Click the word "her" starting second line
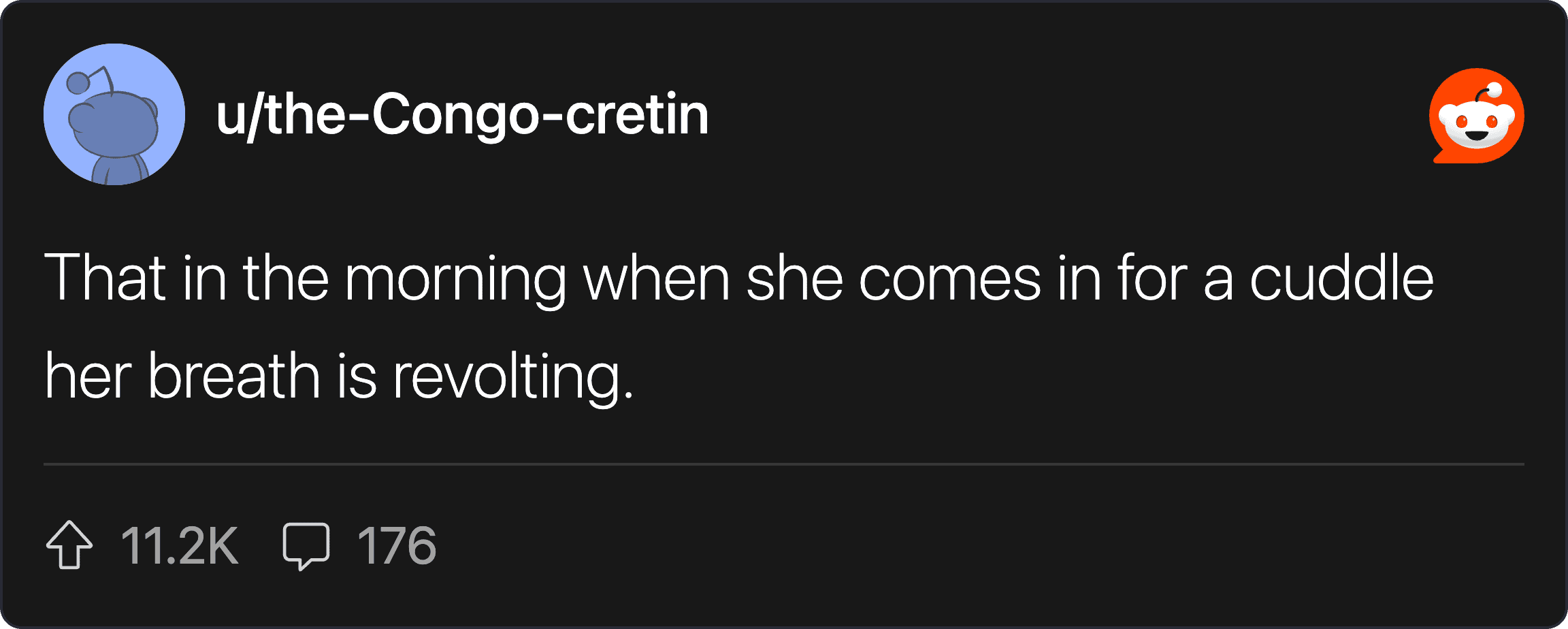 pos(88,376)
